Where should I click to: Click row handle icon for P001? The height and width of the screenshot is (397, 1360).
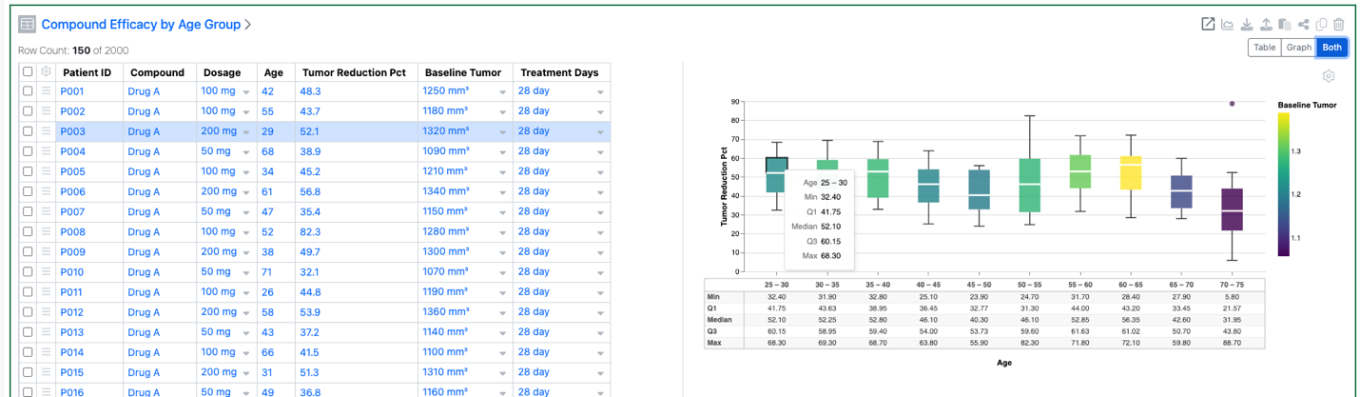coord(46,91)
